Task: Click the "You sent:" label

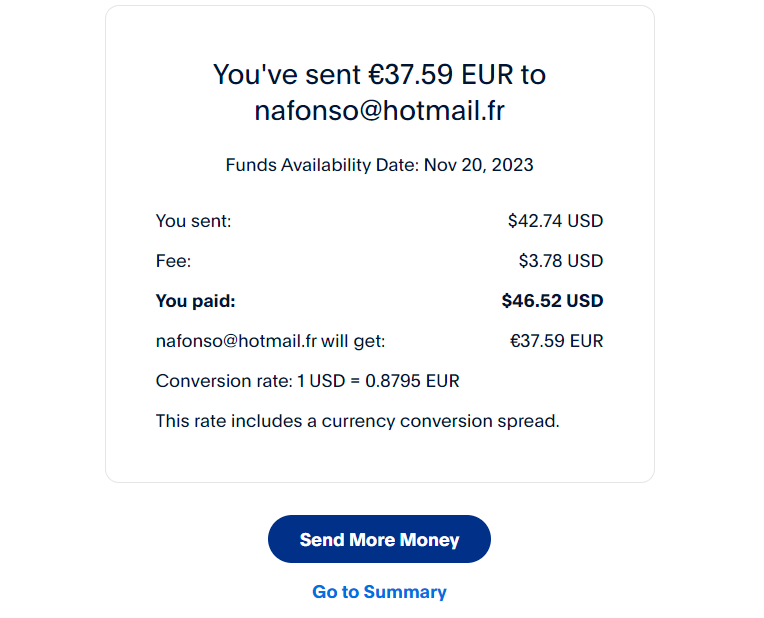Action: 193,221
